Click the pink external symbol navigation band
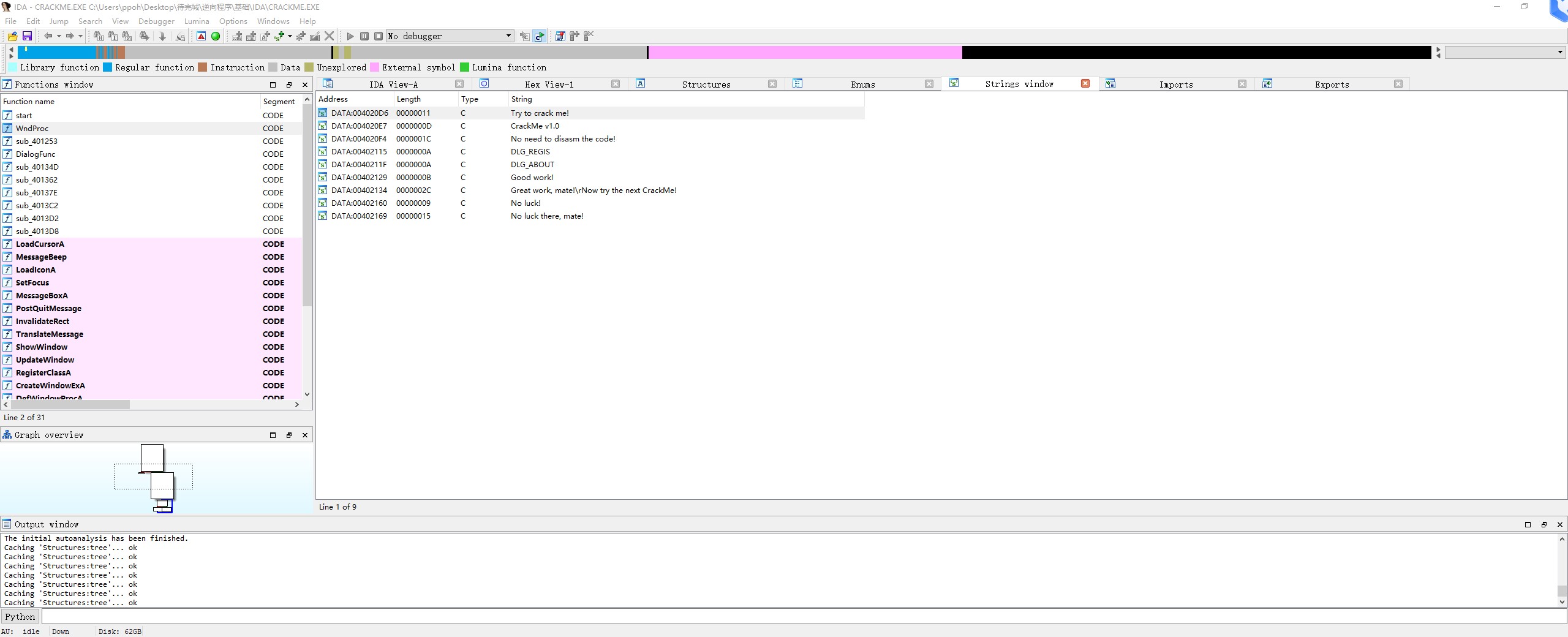Screen dimensions: 1568x637 pos(805,53)
